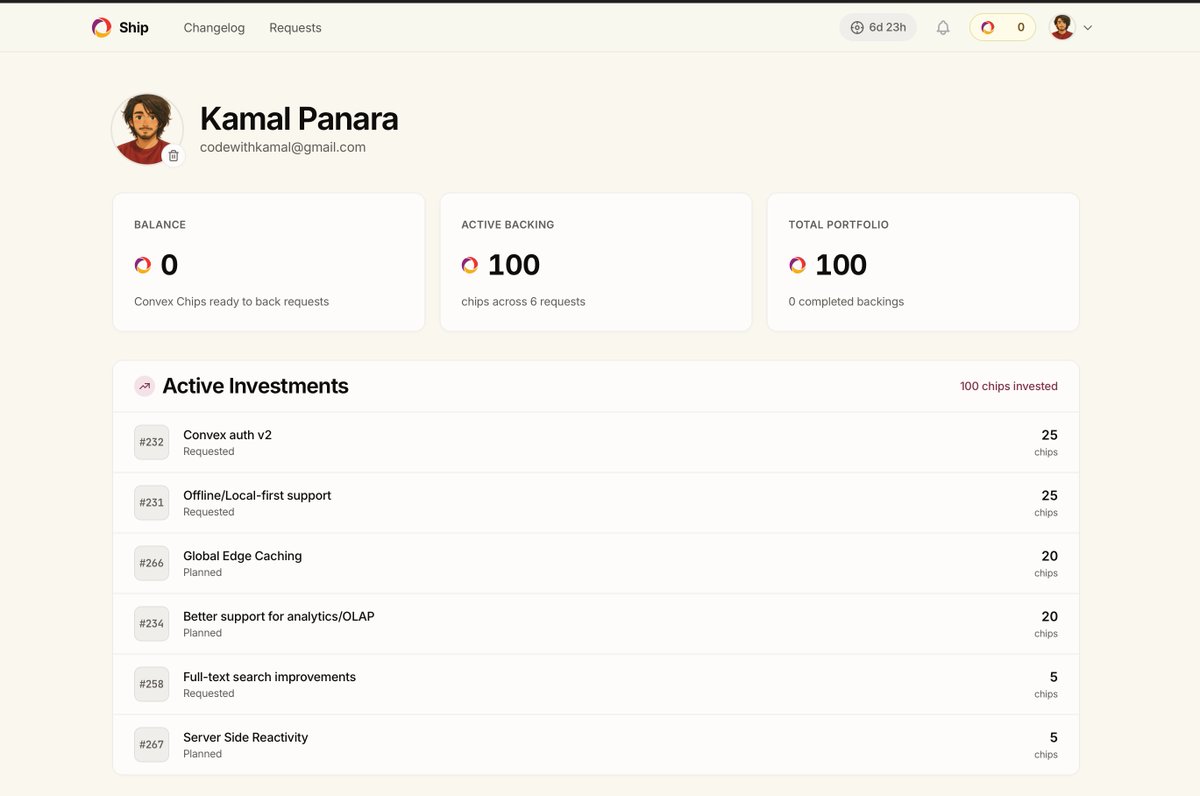Click the Active Backing chip icon
Image resolution: width=1200 pixels, height=796 pixels.
click(470, 265)
